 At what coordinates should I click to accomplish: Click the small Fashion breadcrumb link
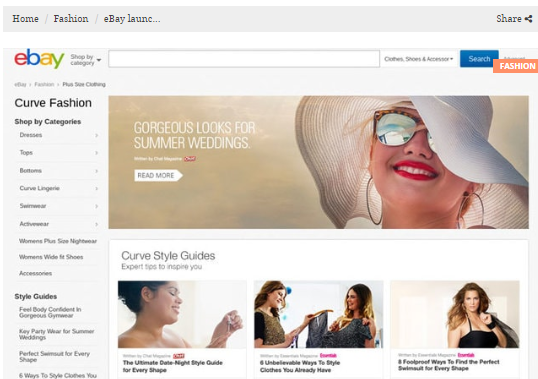44,84
